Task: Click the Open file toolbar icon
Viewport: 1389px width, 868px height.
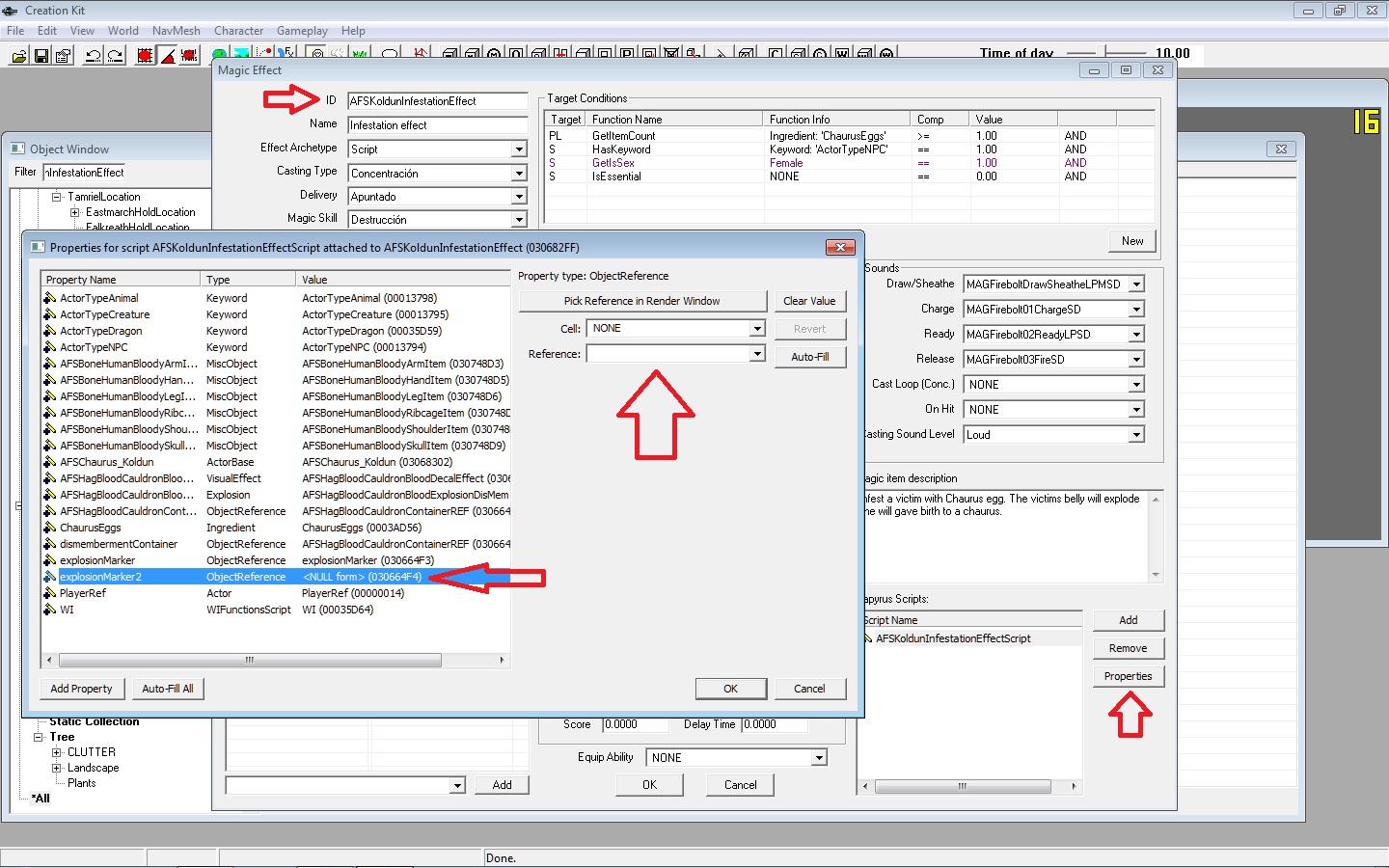Action: [x=18, y=56]
